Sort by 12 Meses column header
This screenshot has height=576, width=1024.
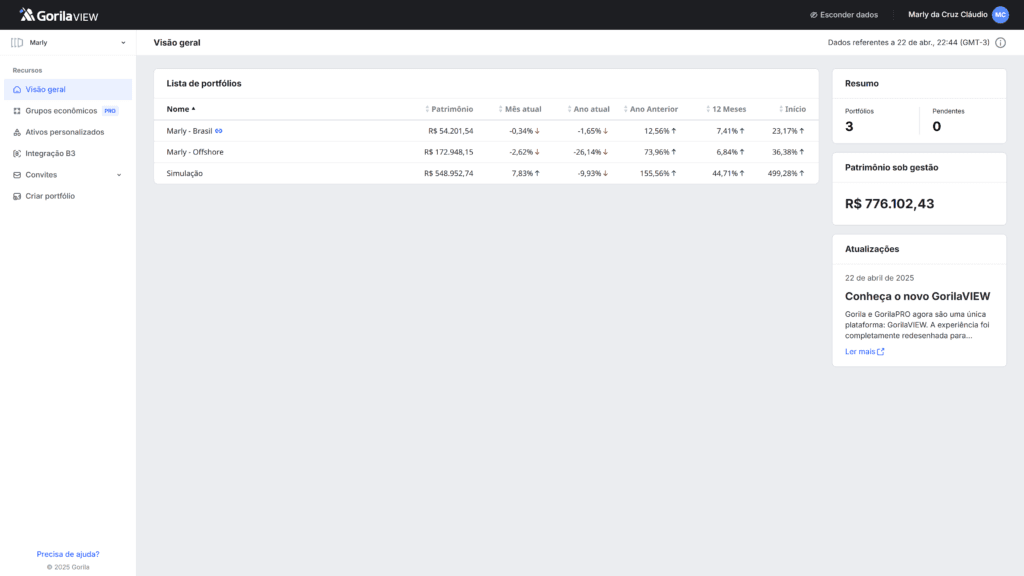(727, 109)
